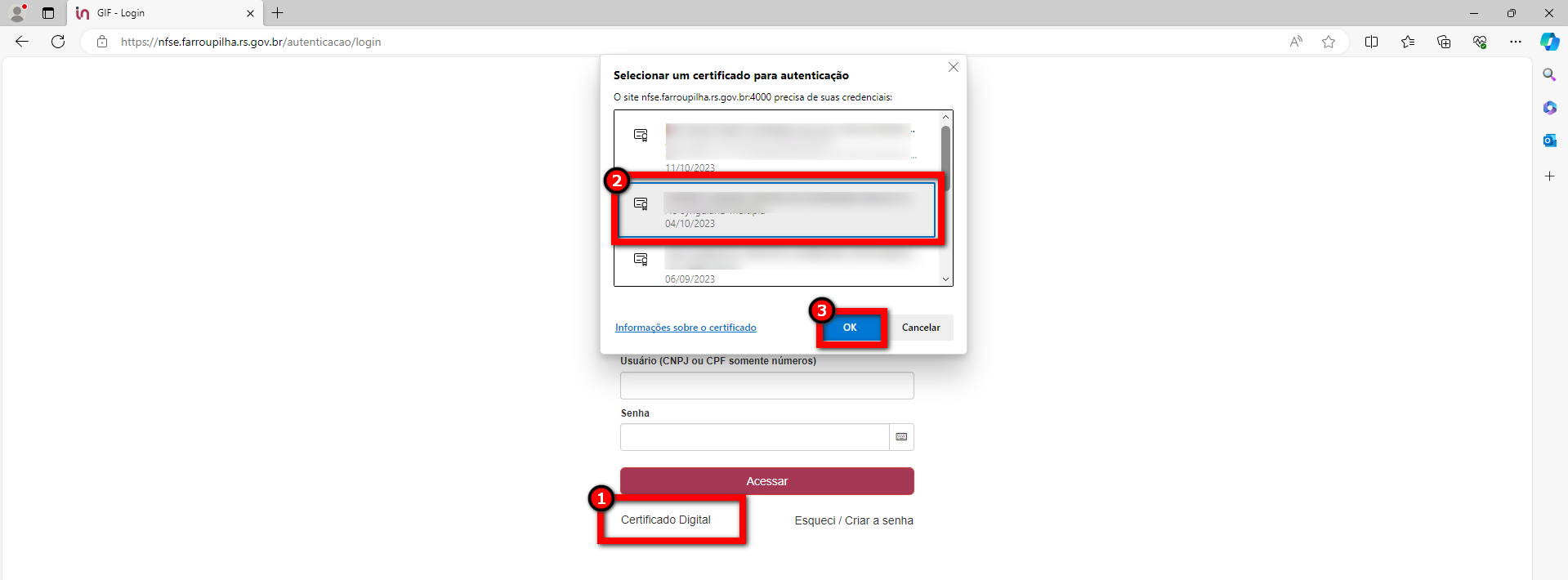Select the certificate dated 06/09/2023
The height and width of the screenshot is (580, 1568).
pyautogui.click(x=777, y=265)
